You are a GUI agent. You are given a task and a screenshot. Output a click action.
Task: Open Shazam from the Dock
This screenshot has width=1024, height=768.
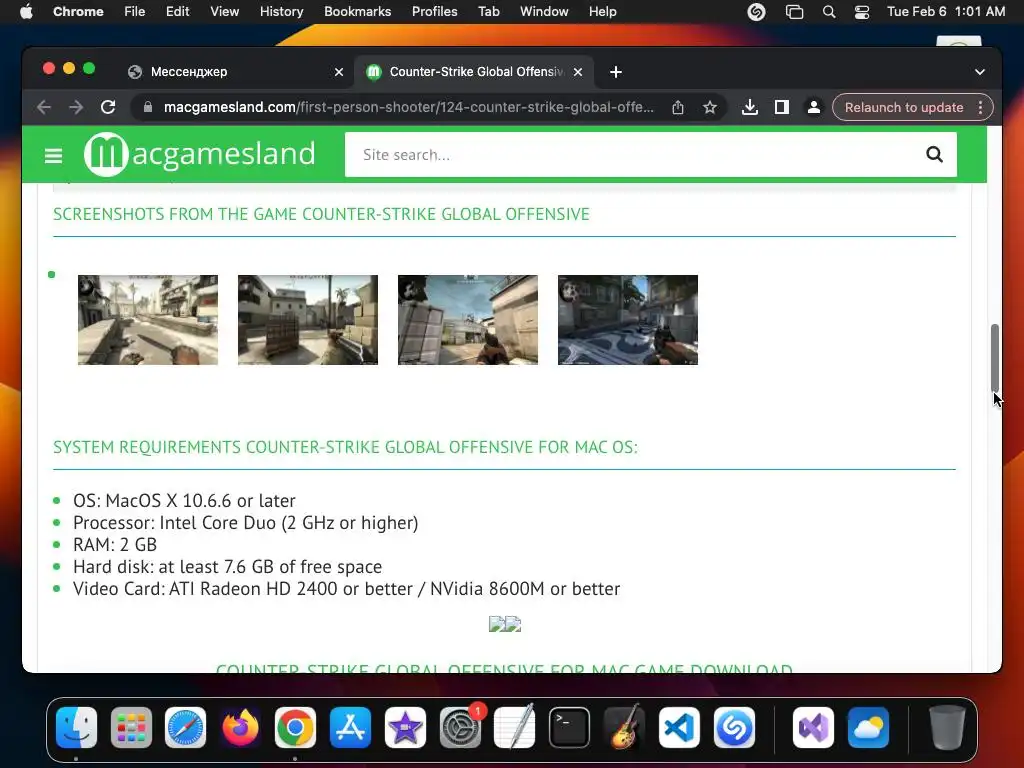[734, 728]
